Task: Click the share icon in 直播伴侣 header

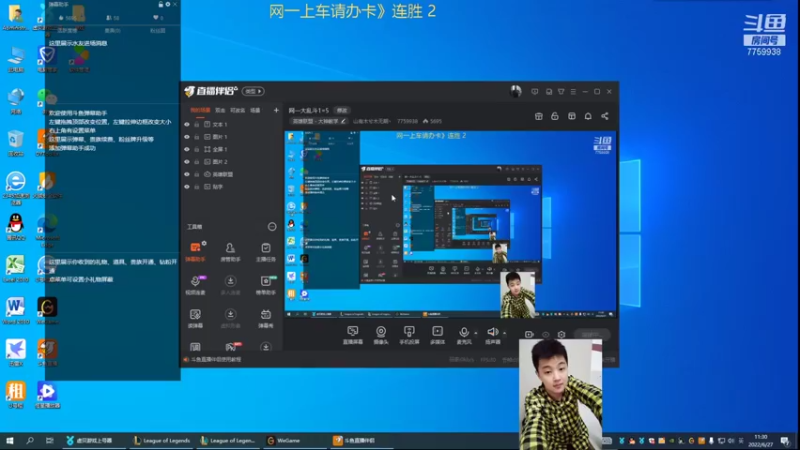Action: click(x=605, y=116)
